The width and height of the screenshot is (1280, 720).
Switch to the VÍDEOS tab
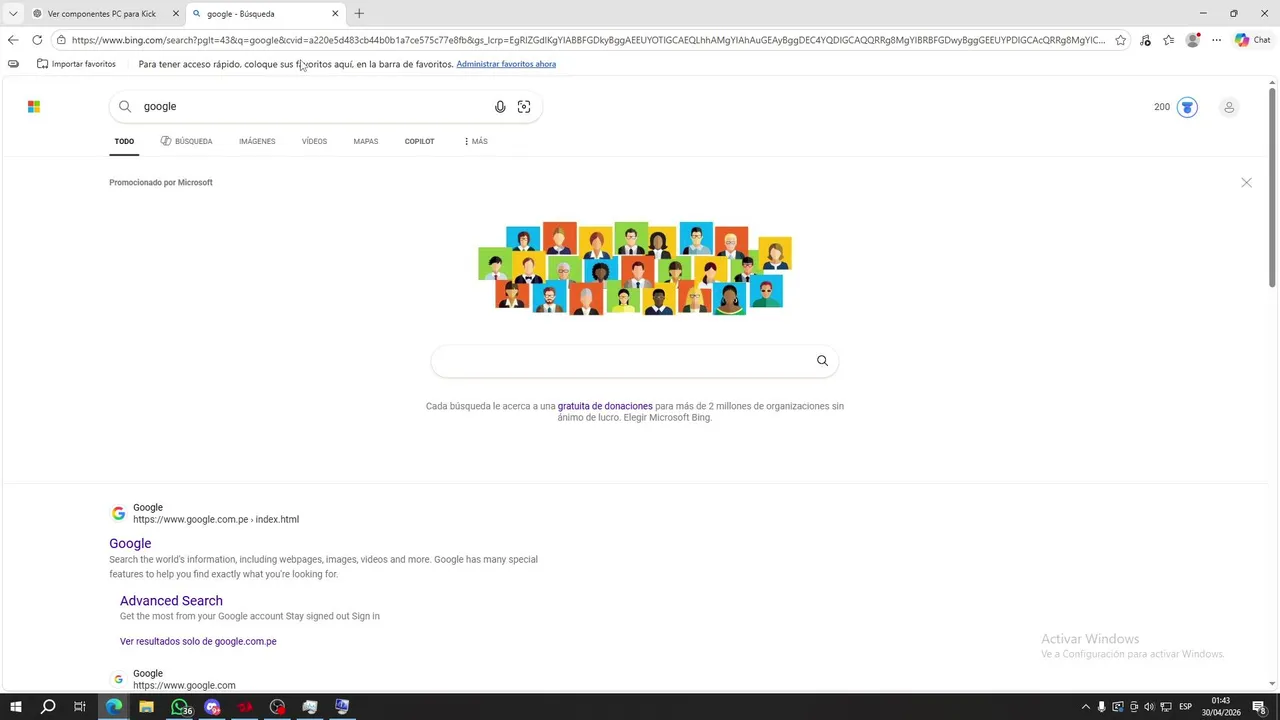[314, 142]
